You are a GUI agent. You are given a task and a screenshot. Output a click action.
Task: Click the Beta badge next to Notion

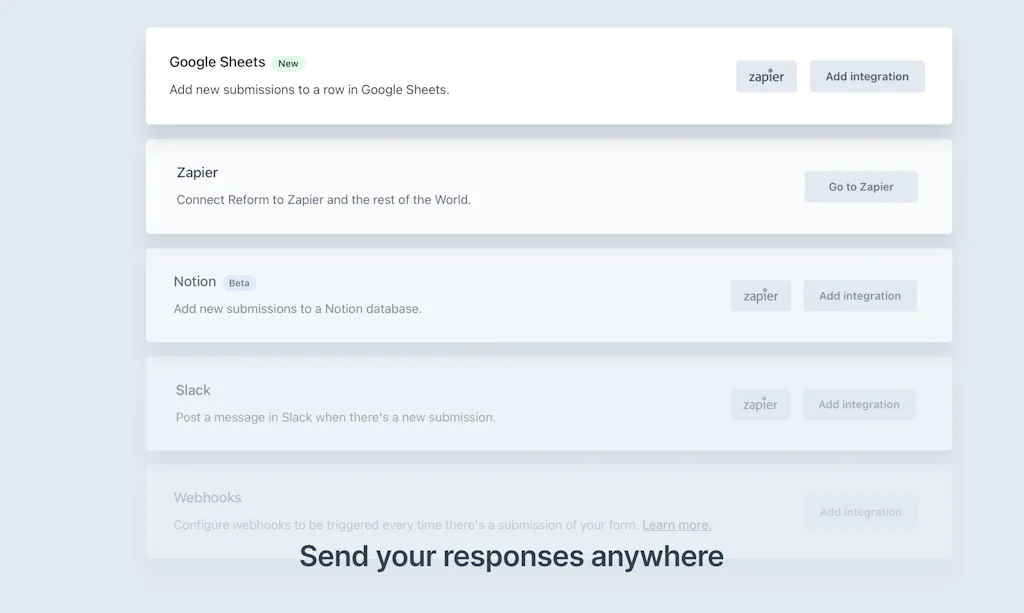point(239,282)
